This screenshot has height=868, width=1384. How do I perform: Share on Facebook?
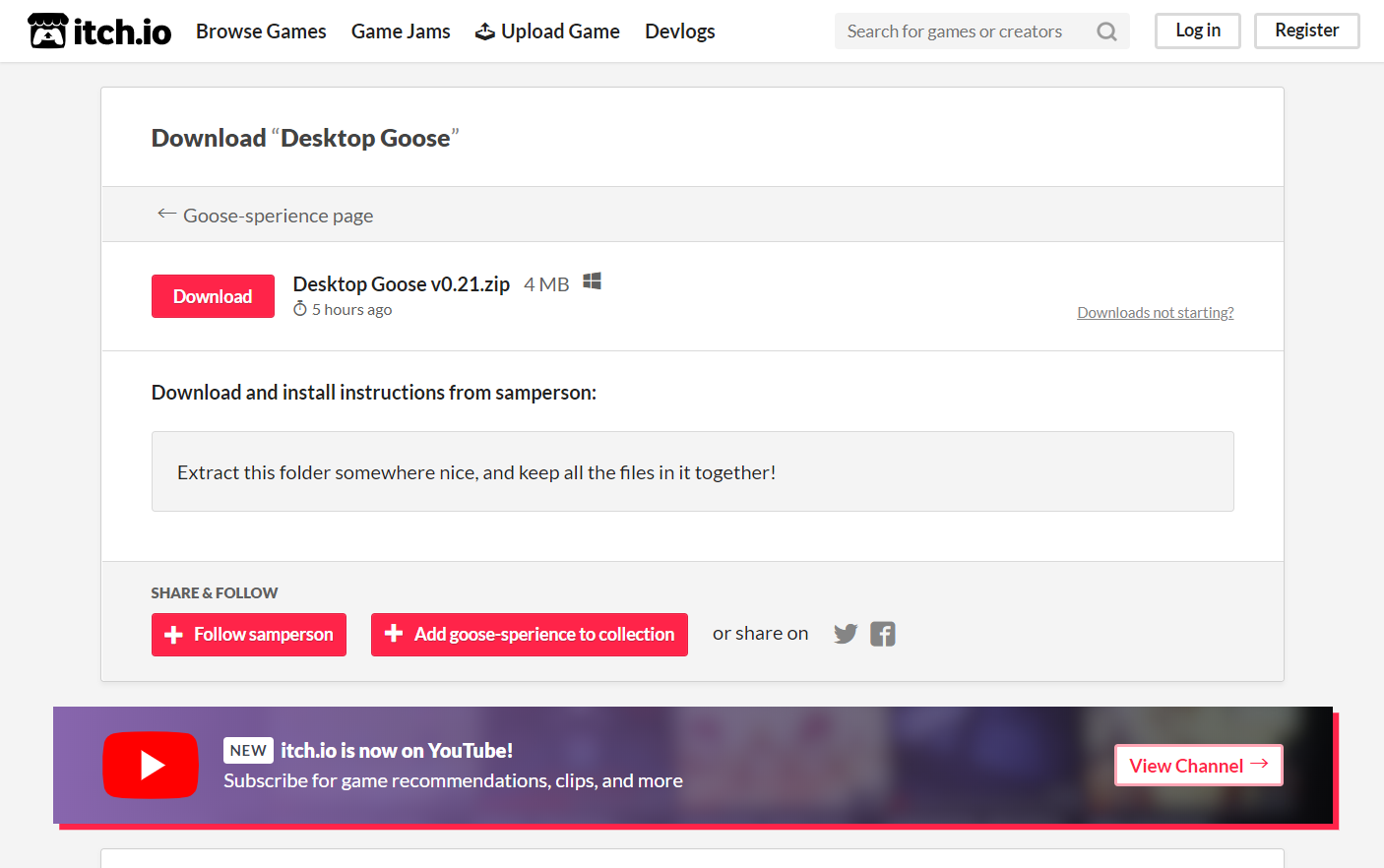pyautogui.click(x=883, y=634)
